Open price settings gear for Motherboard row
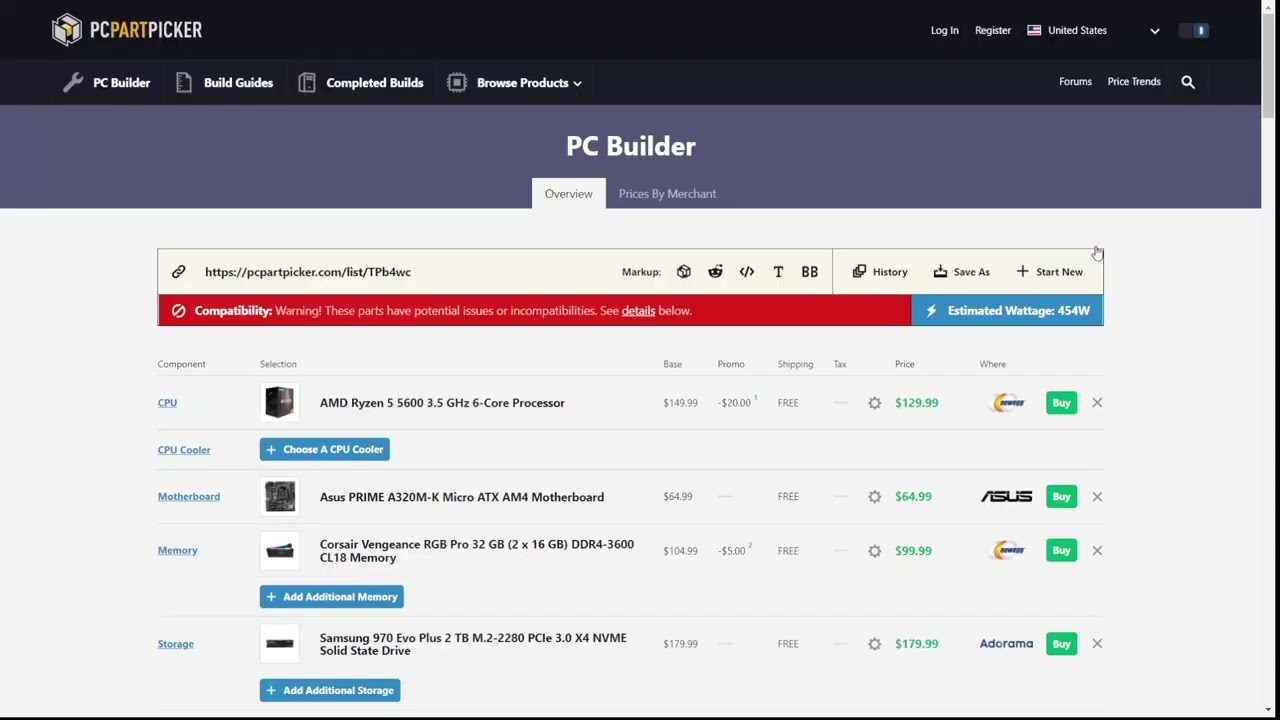 click(x=875, y=497)
